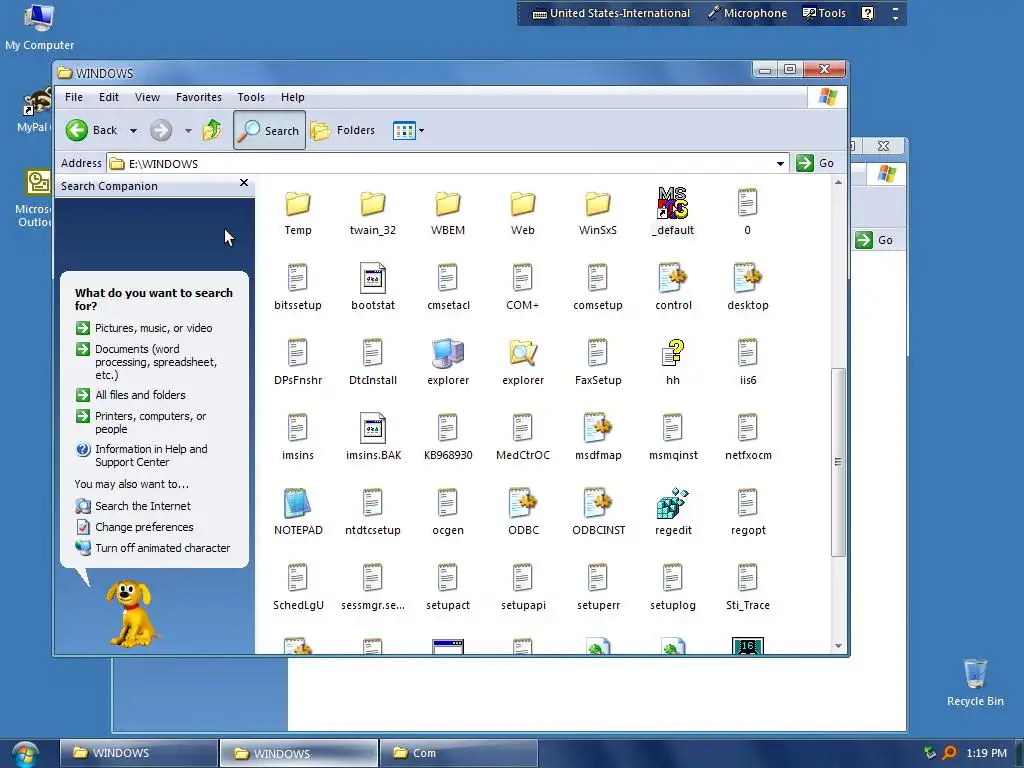Switch to first WINDOWS taskbar button
The height and width of the screenshot is (768, 1024).
[138, 753]
